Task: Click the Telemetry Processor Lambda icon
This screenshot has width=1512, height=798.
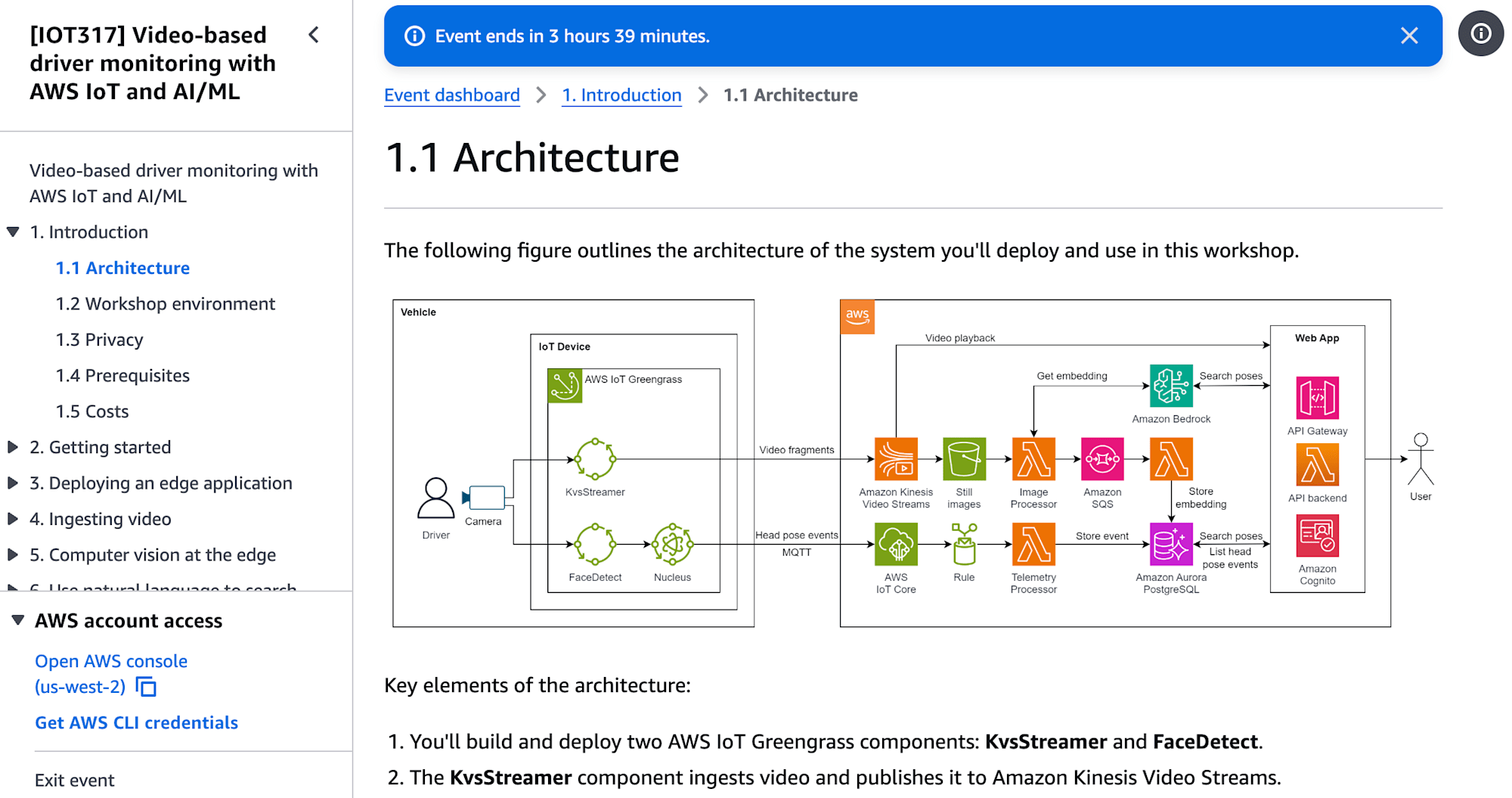Action: [x=1033, y=545]
